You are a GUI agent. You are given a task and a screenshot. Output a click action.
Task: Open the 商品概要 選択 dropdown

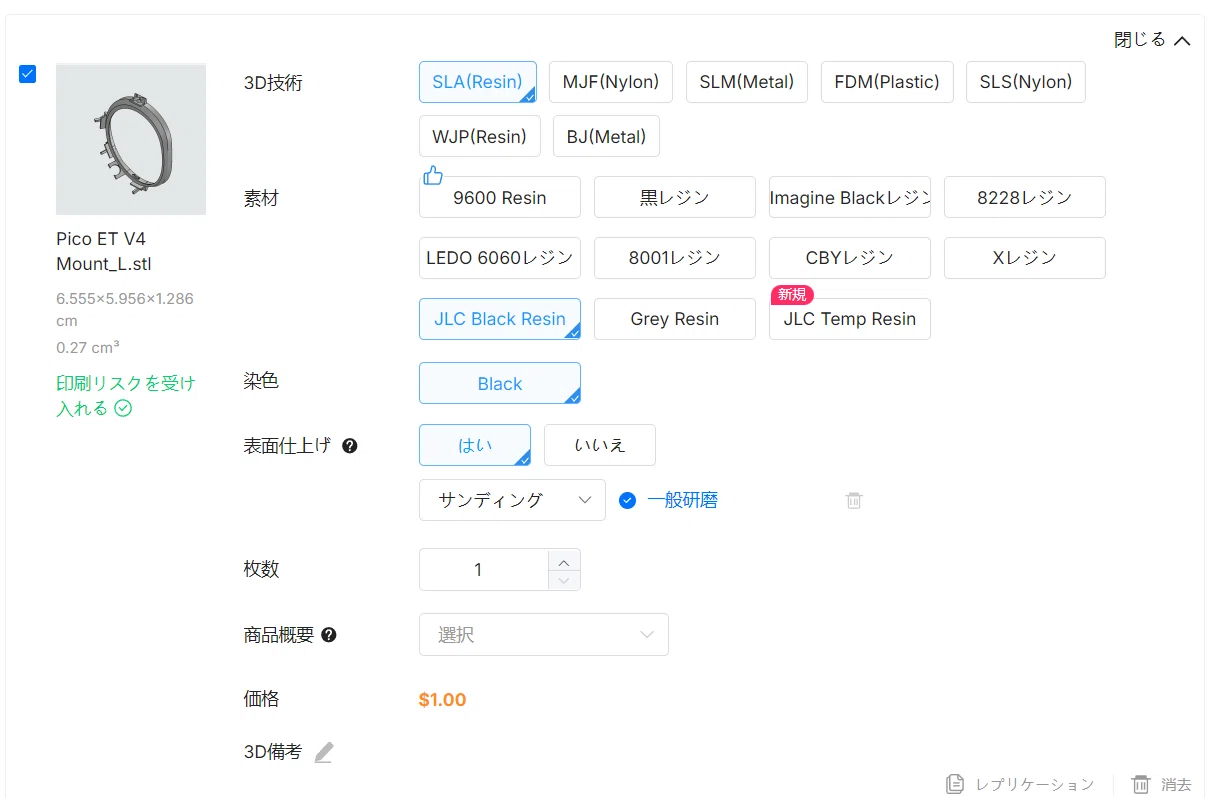544,635
